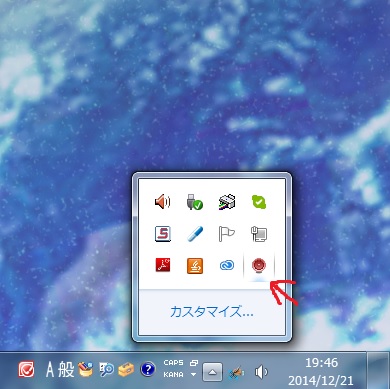Click the red S tray icon
390x389 pixels.
[x=163, y=234]
